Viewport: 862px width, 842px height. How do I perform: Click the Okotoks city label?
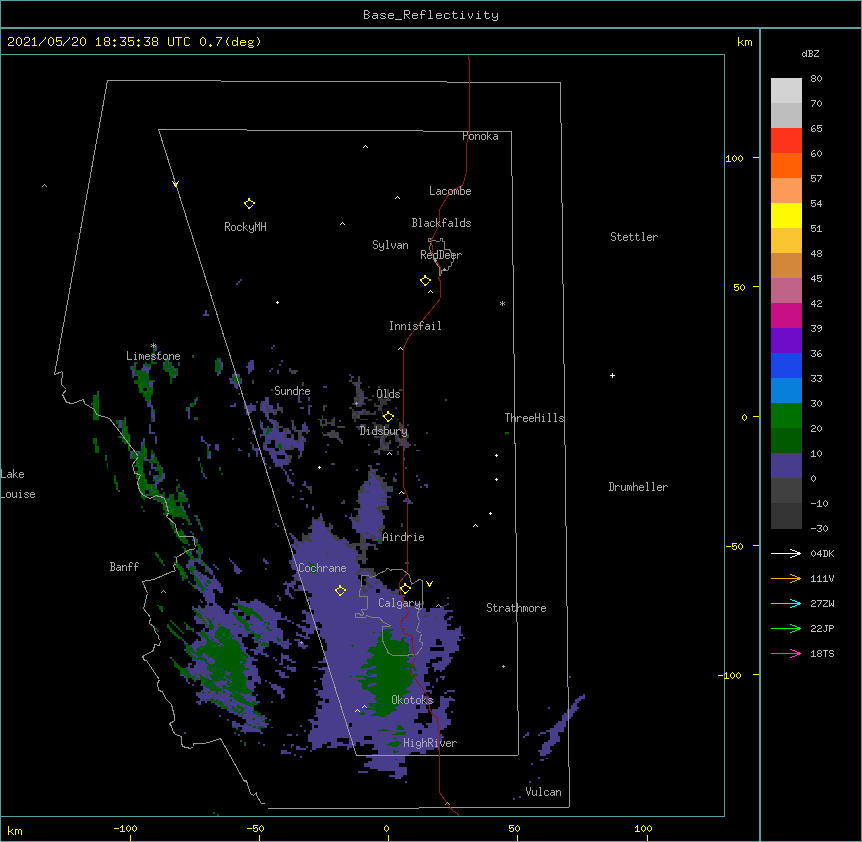pyautogui.click(x=412, y=700)
